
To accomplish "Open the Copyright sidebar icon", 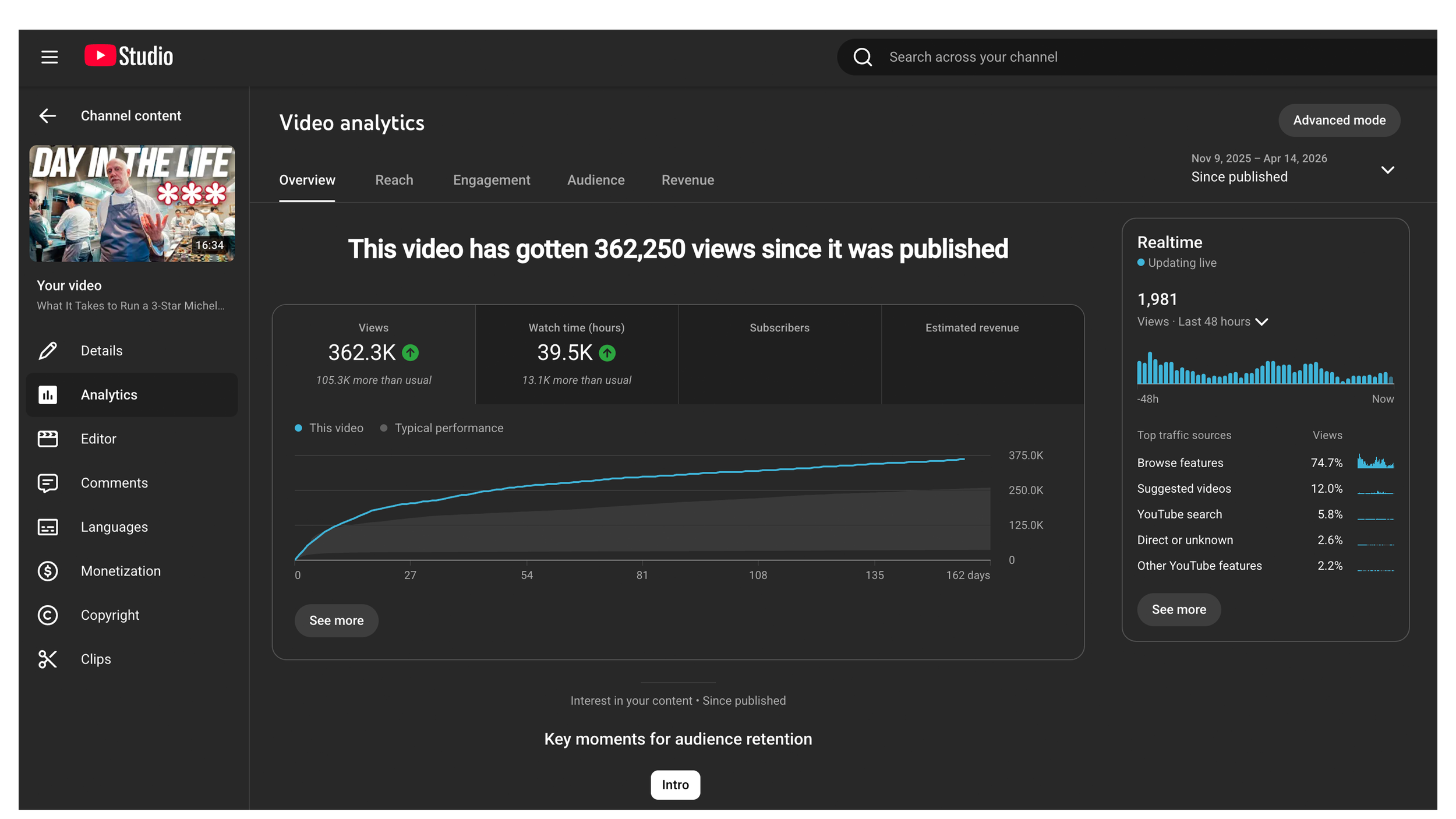I will pyautogui.click(x=48, y=615).
